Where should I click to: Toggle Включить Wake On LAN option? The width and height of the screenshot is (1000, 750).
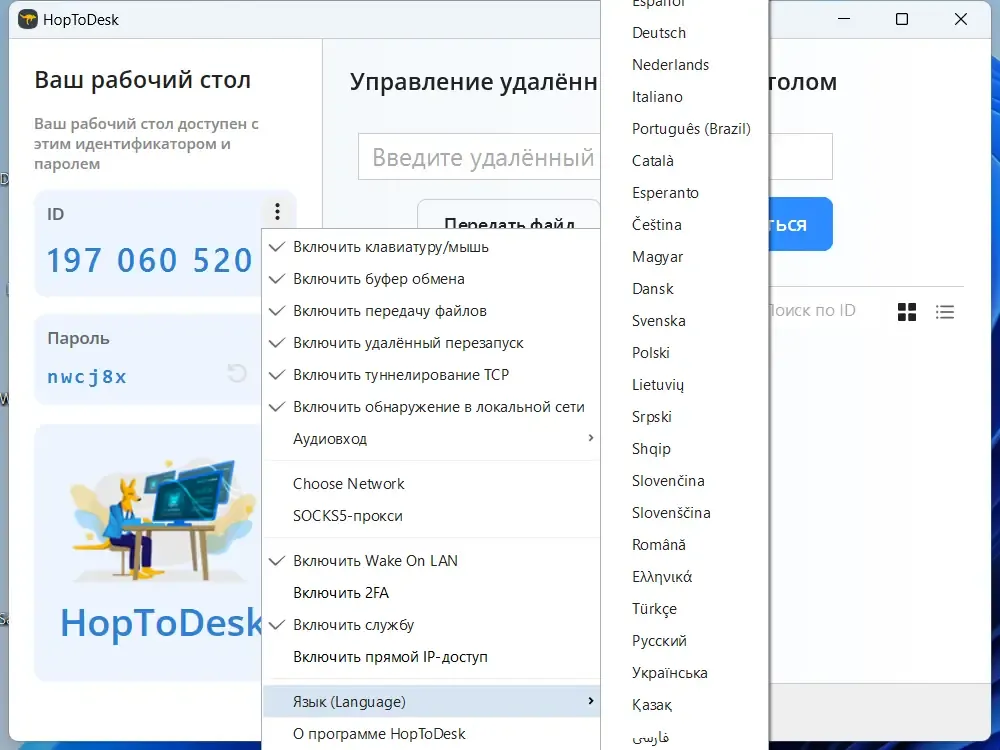pos(431,561)
